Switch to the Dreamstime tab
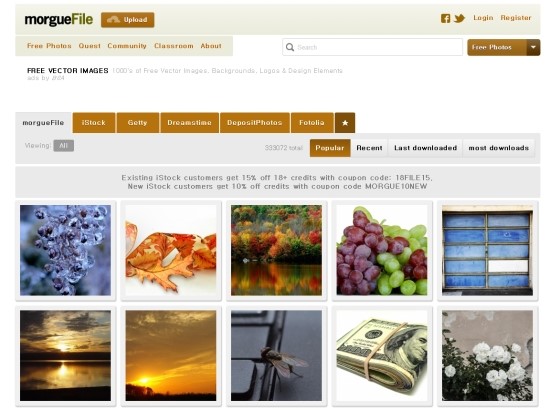 [189, 123]
